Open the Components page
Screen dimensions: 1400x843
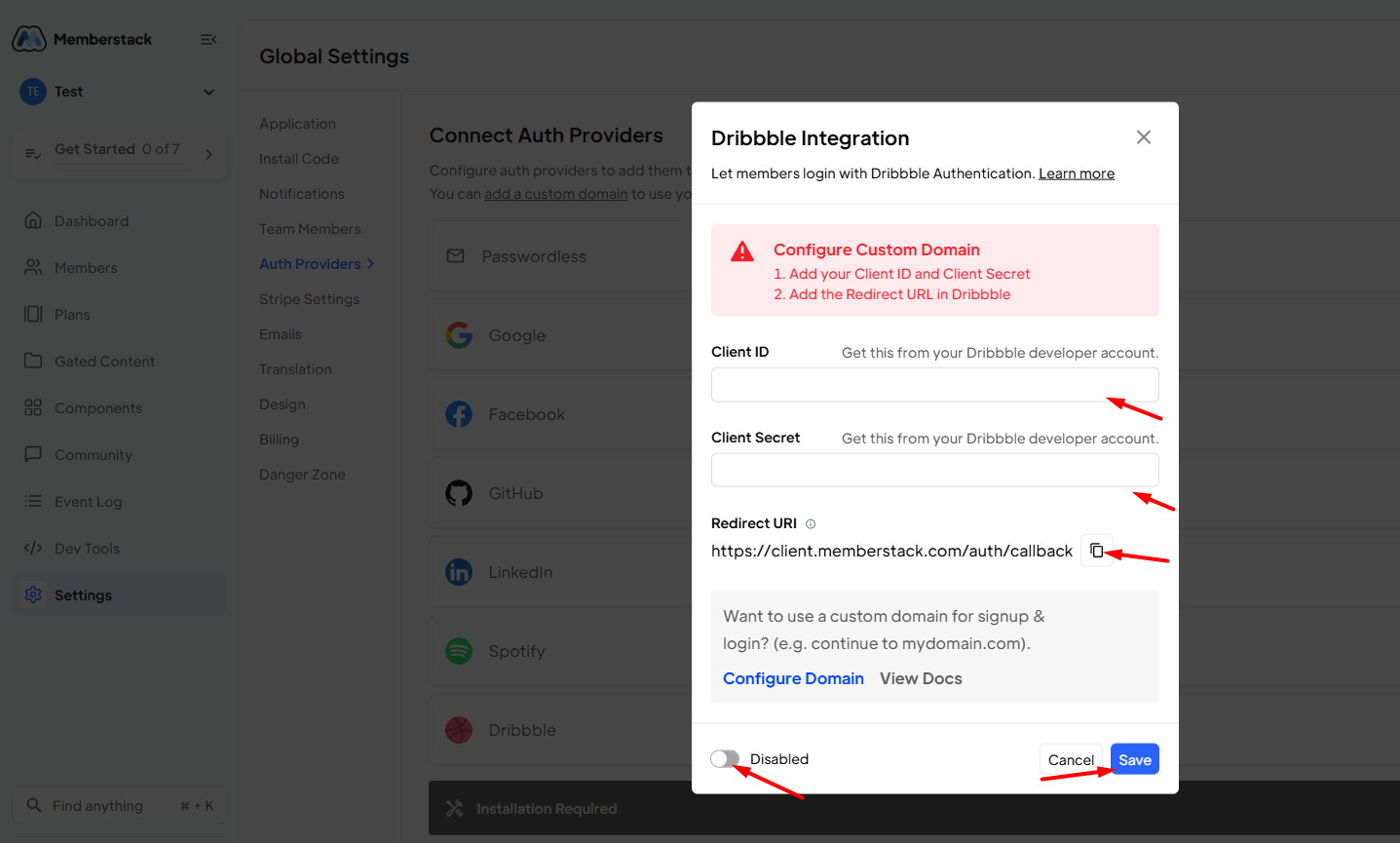[x=98, y=408]
